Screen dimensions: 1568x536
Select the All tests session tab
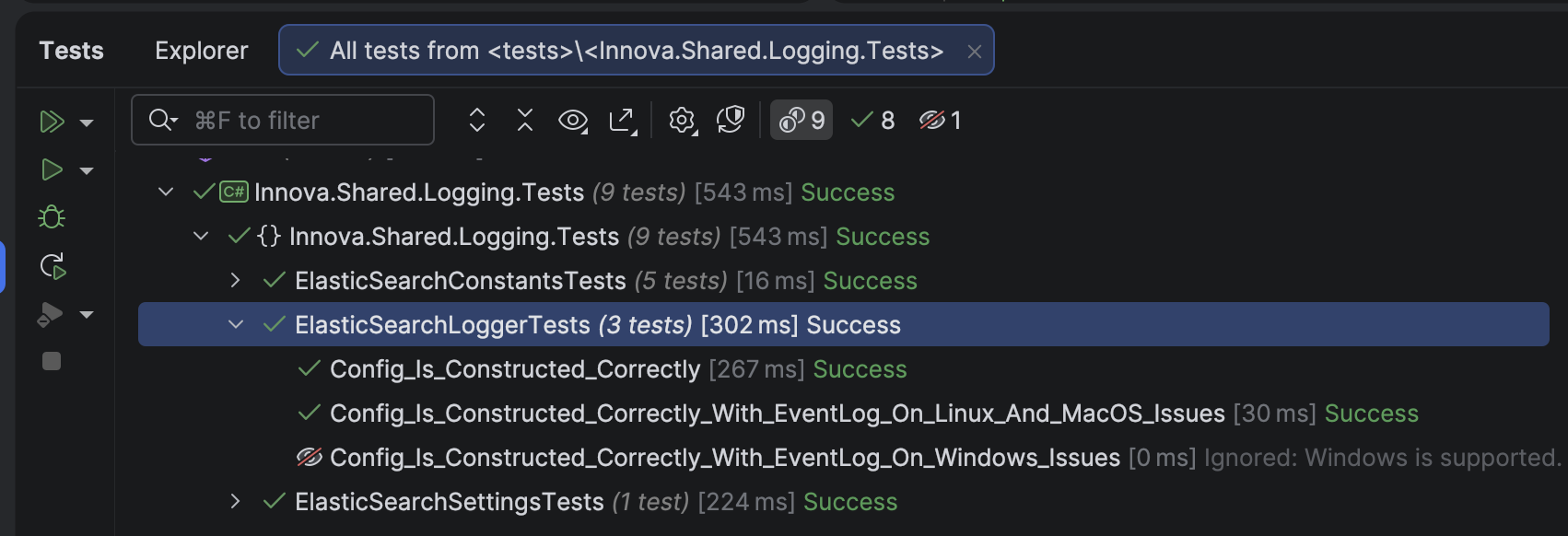pos(636,51)
